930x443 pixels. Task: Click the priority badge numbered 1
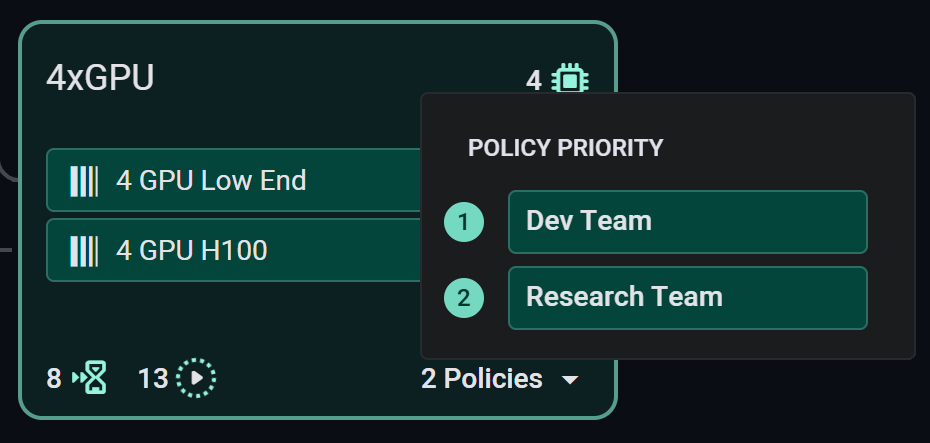click(x=464, y=222)
